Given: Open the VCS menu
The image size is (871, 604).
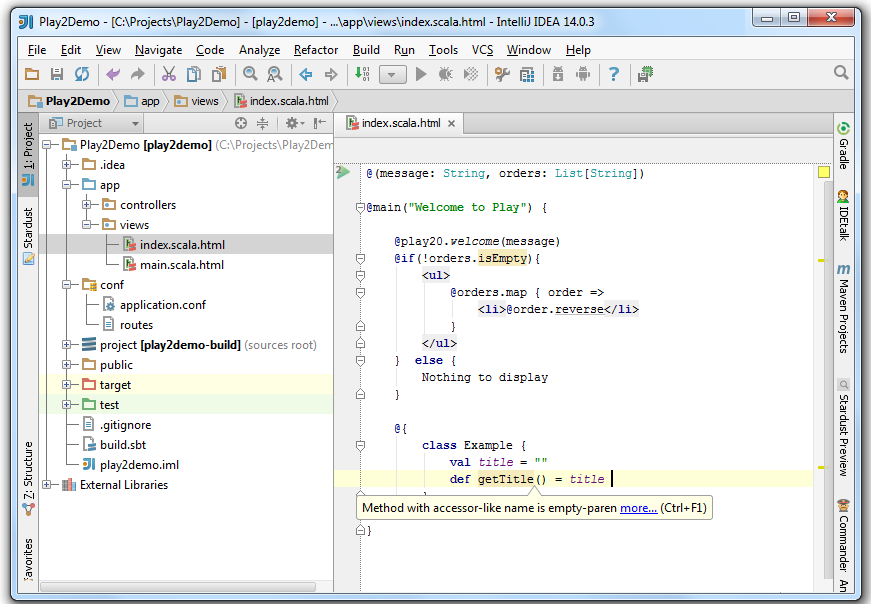Looking at the screenshot, I should point(483,50).
